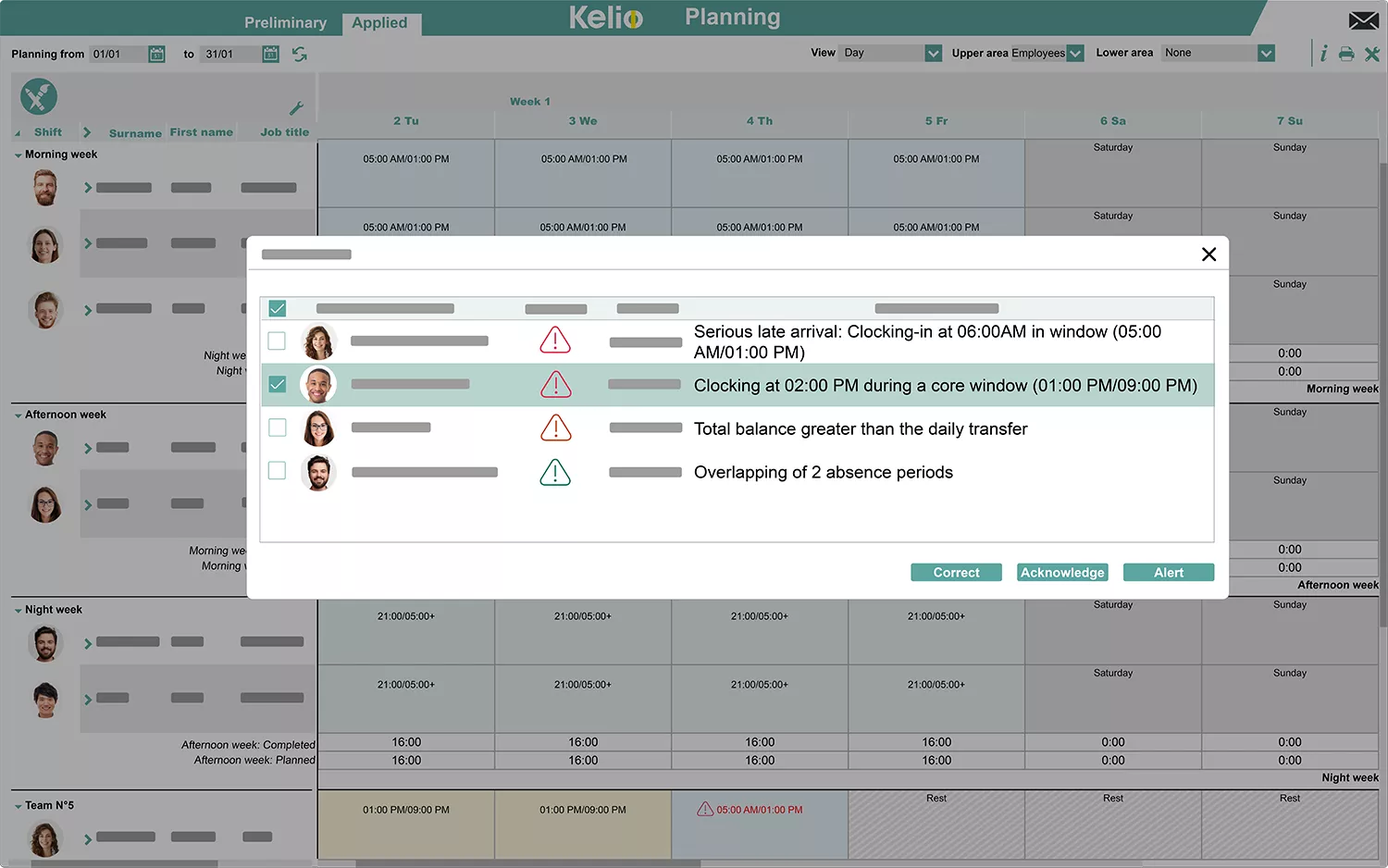Open the envelope icon at top right
1388x868 pixels.
pyautogui.click(x=1363, y=19)
